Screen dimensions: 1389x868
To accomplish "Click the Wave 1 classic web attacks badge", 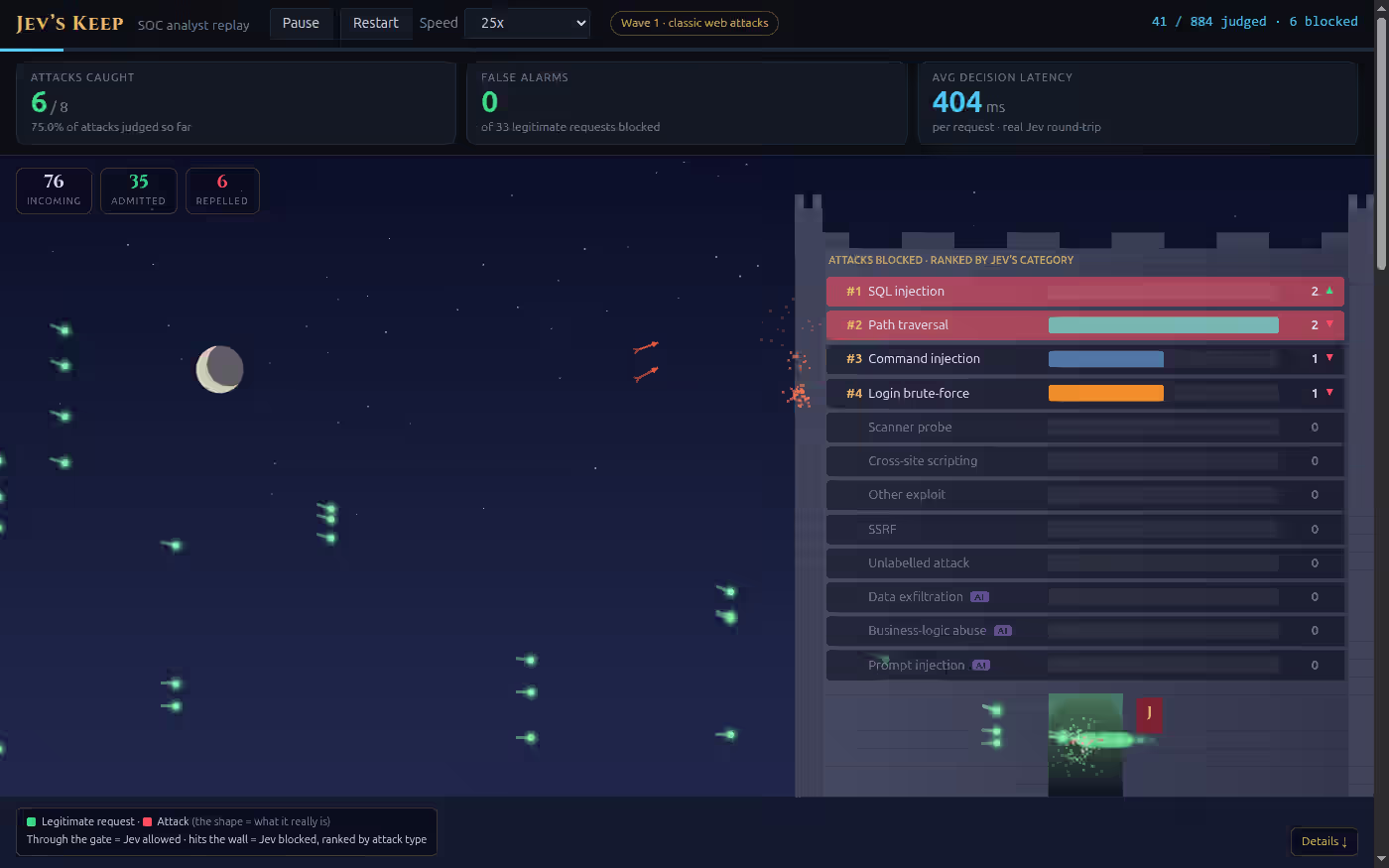I will [x=694, y=23].
